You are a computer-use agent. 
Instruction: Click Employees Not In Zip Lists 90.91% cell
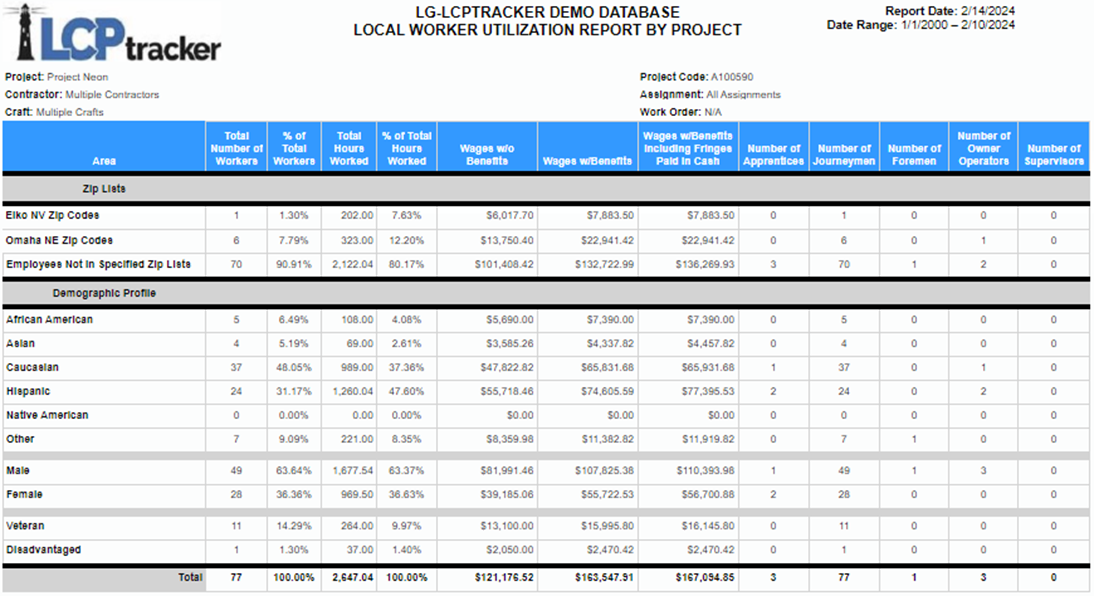294,264
